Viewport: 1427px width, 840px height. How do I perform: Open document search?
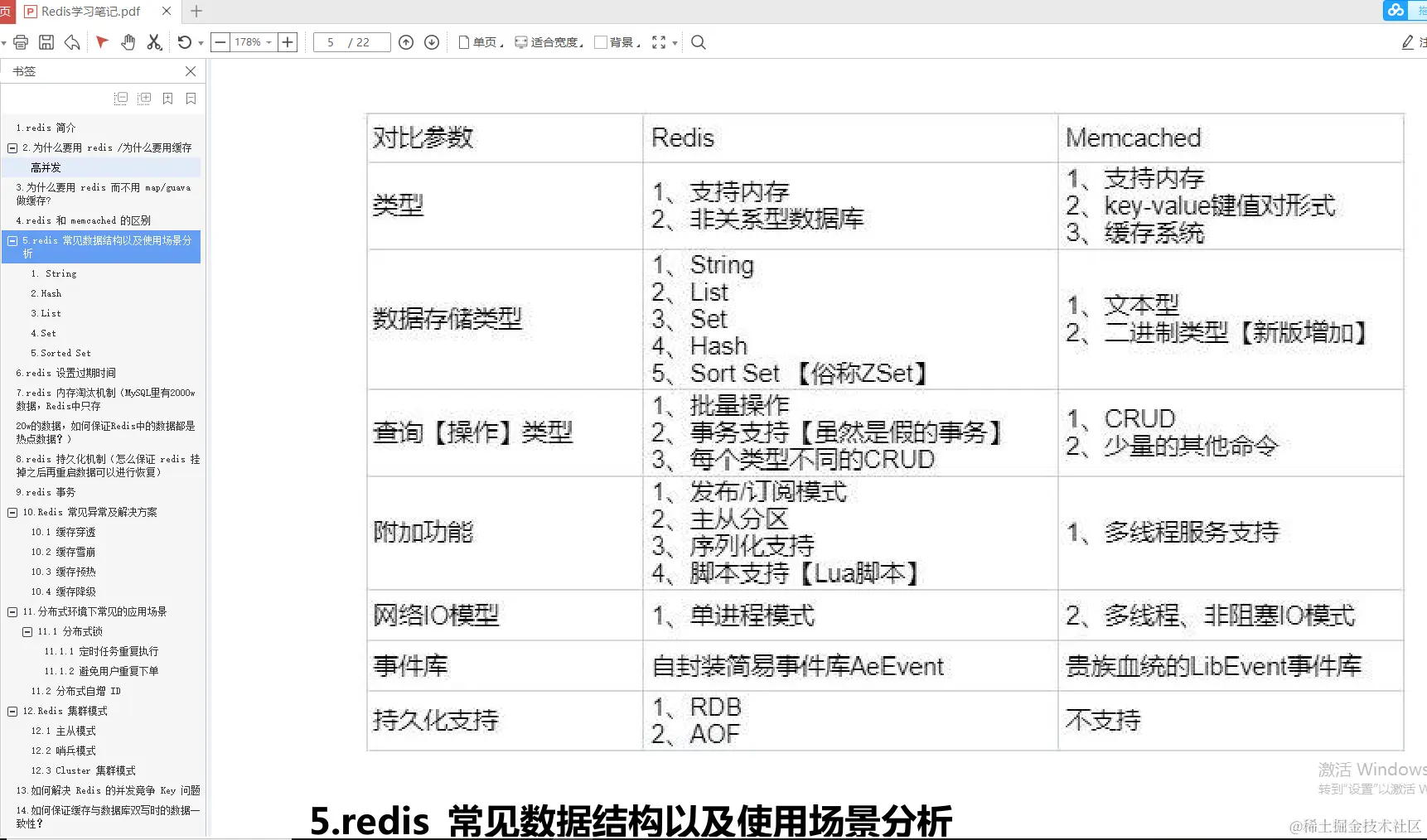698,42
